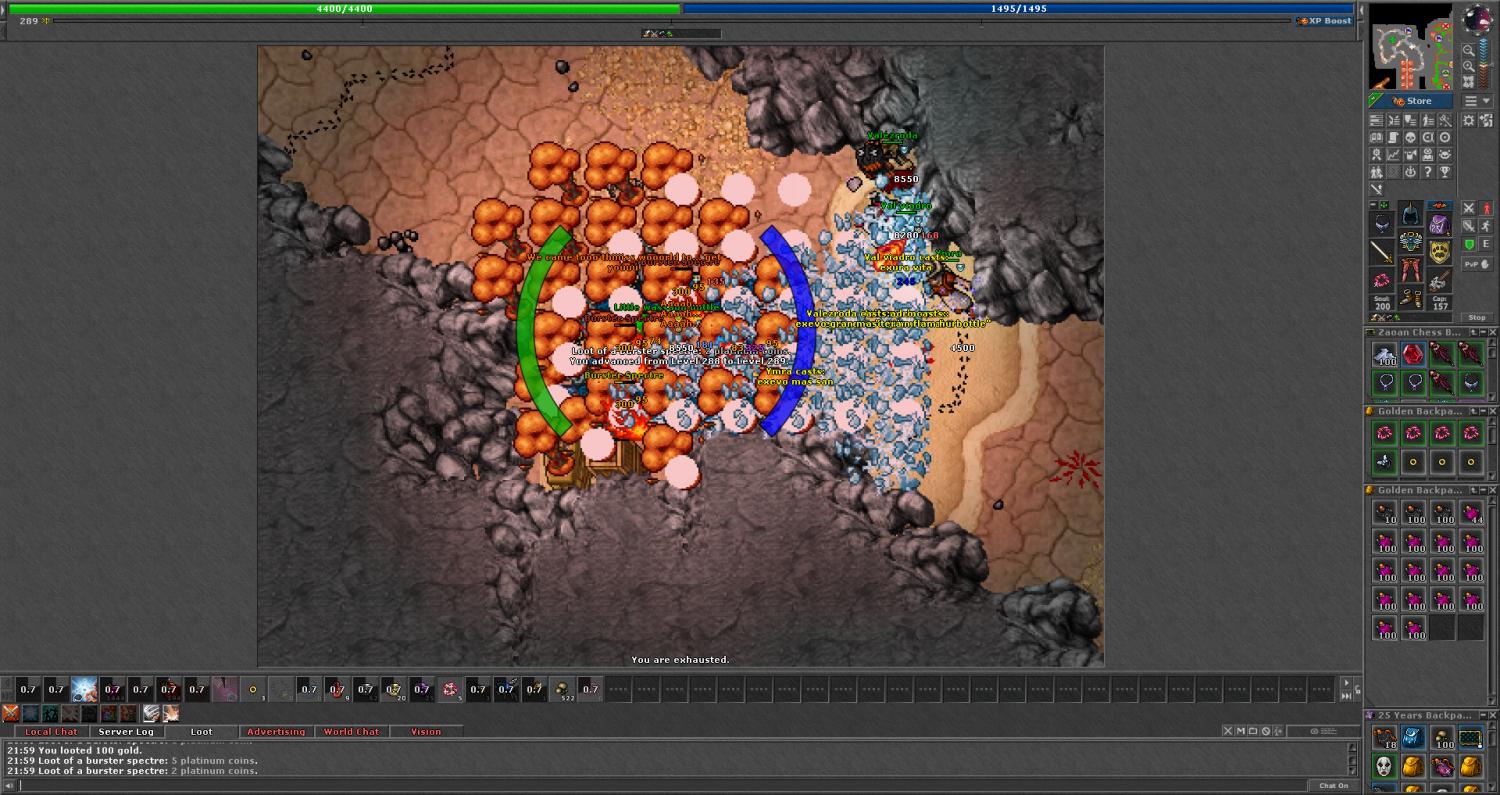1500x795 pixels.
Task: Toggle the green icon beside the equipment minus button
Action: 1383,205
